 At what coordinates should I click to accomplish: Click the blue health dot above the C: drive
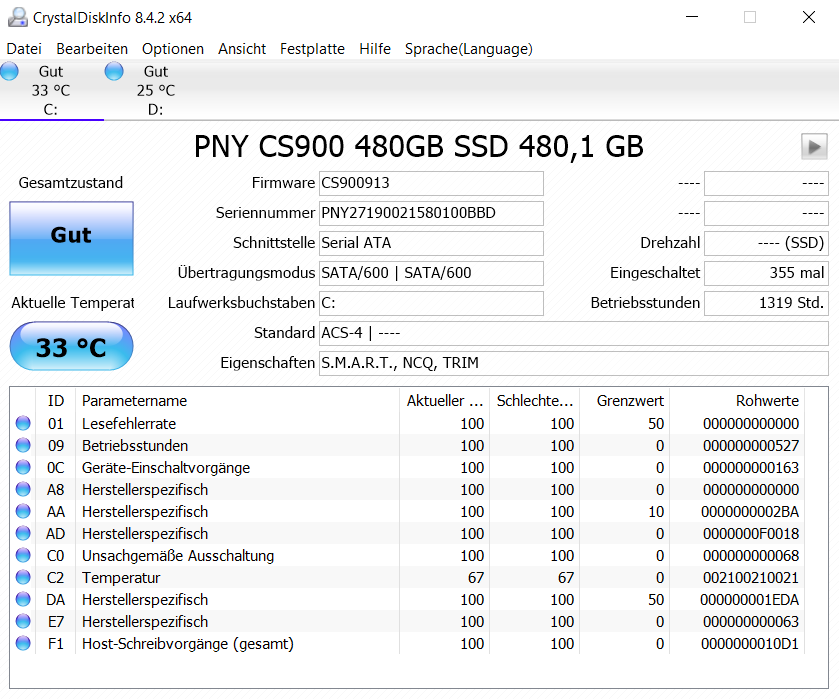(9, 71)
